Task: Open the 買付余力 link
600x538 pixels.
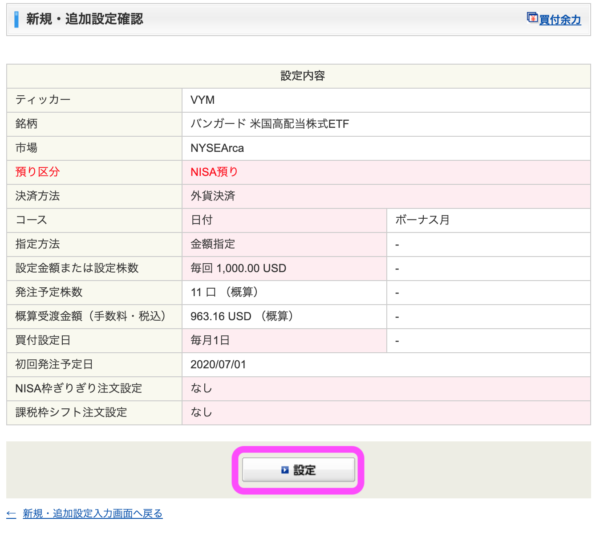Action: pyautogui.click(x=560, y=20)
